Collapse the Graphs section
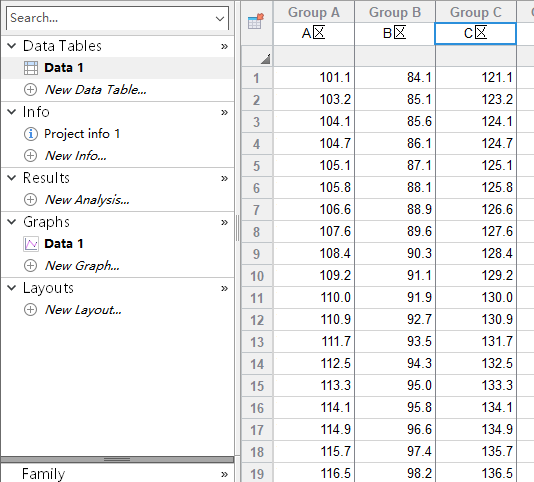This screenshot has width=534, height=482. point(12,222)
